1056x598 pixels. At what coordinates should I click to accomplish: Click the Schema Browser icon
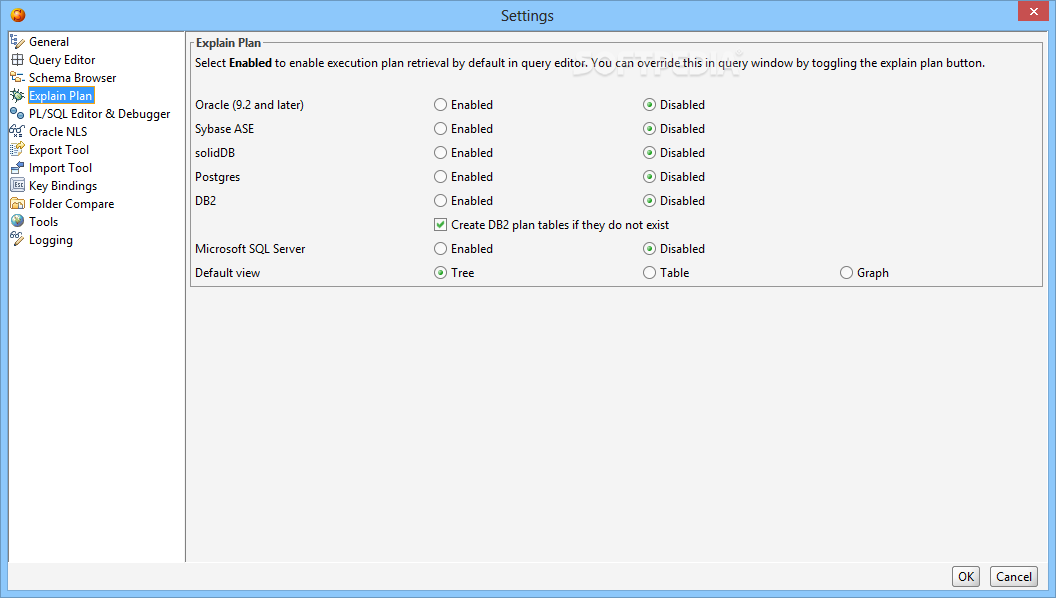(18, 77)
